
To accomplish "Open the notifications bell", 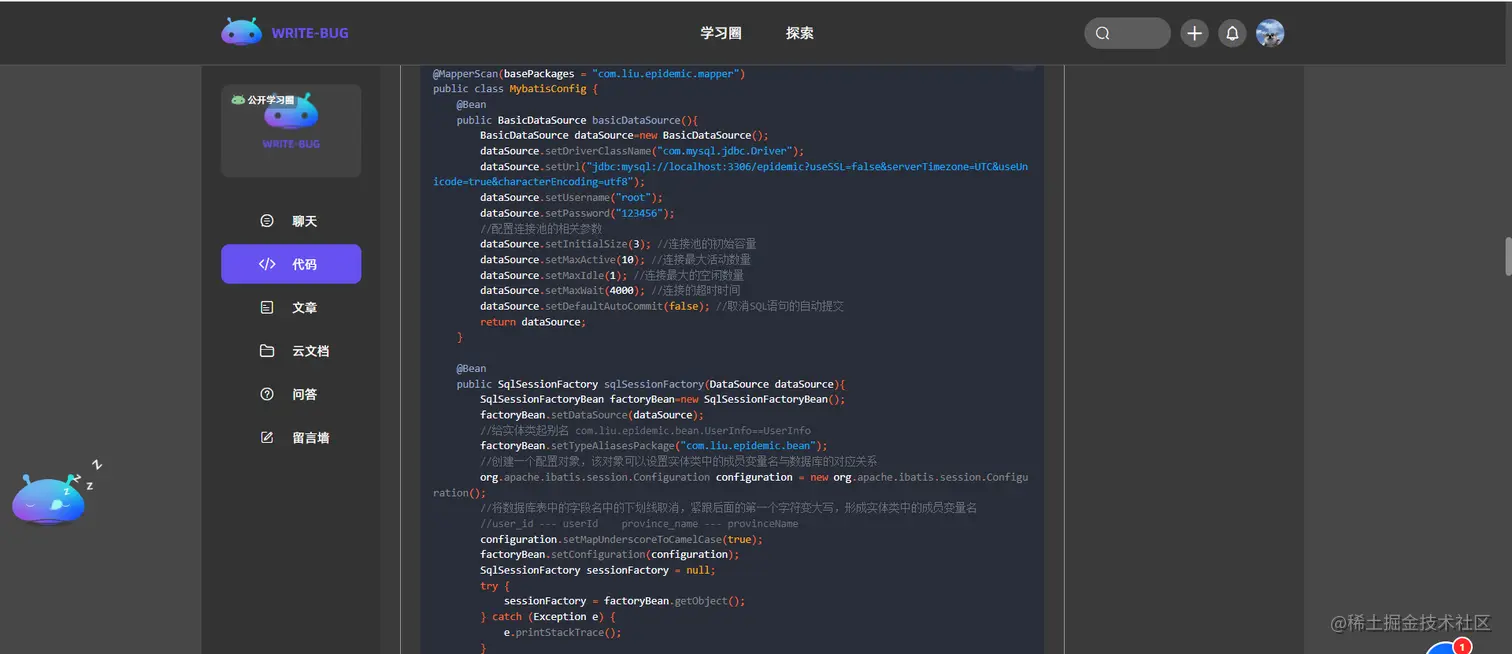I will click(1233, 33).
